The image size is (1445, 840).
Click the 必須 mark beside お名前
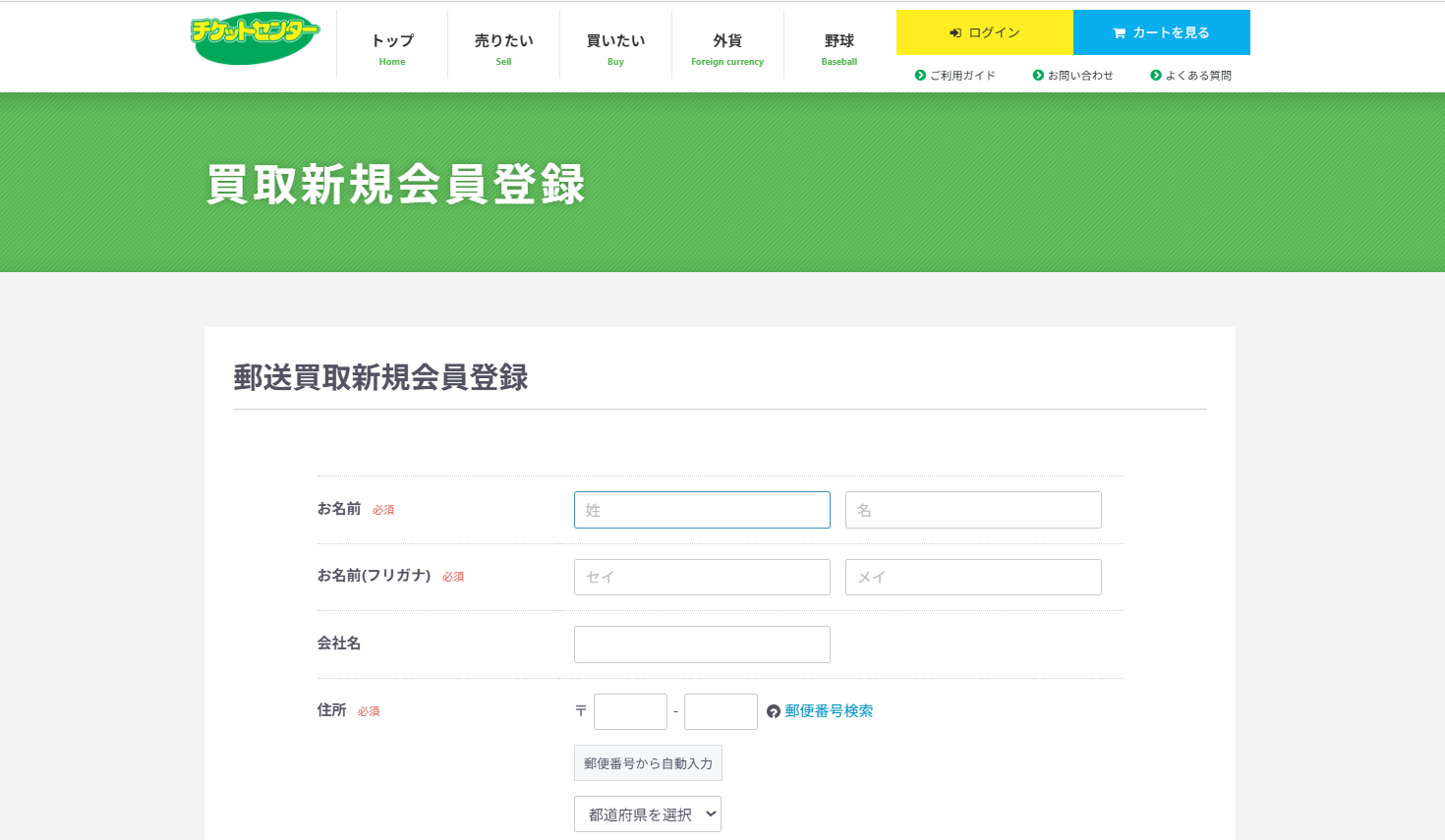click(x=383, y=510)
